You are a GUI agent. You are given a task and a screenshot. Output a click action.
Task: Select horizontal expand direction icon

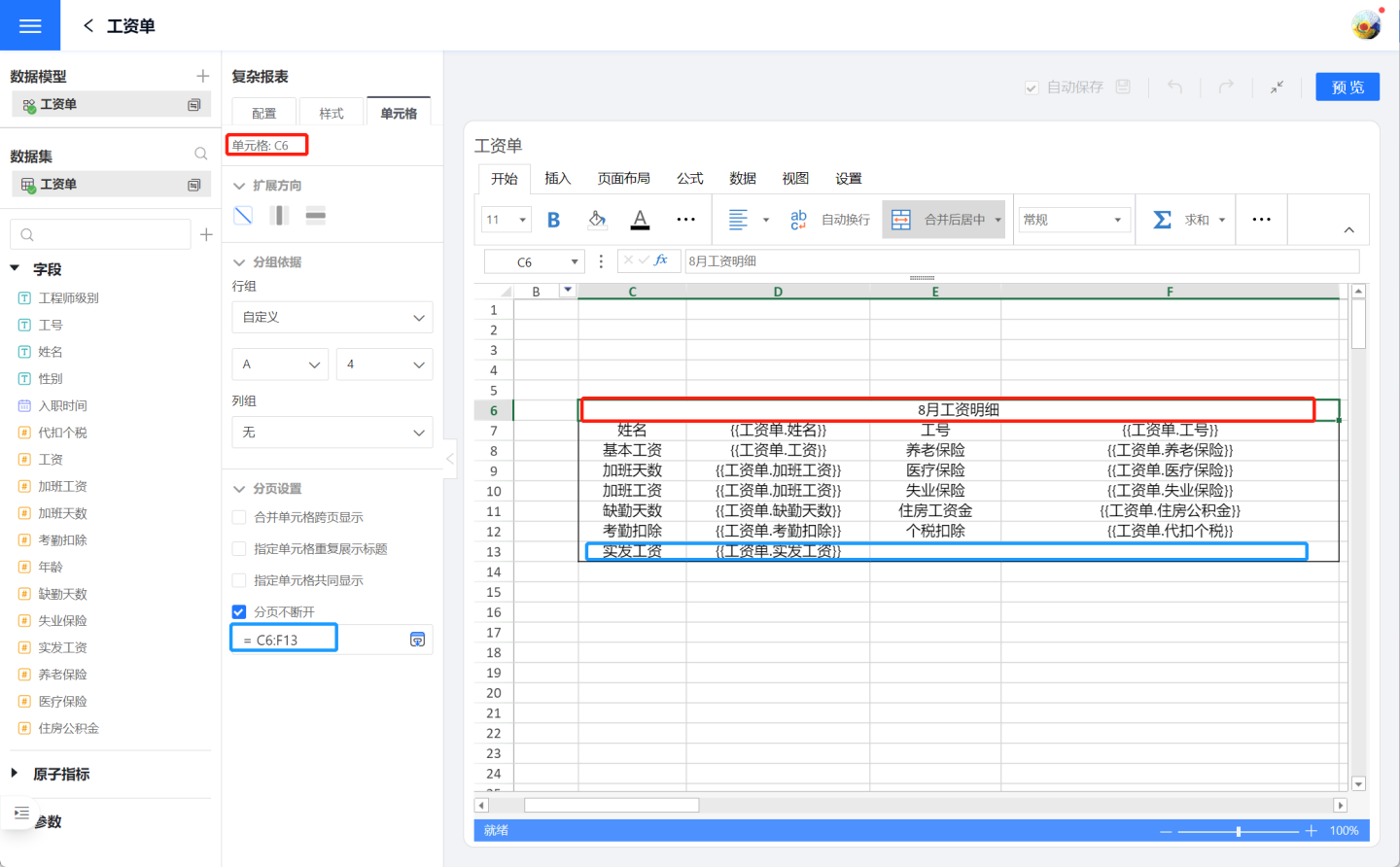coord(315,216)
